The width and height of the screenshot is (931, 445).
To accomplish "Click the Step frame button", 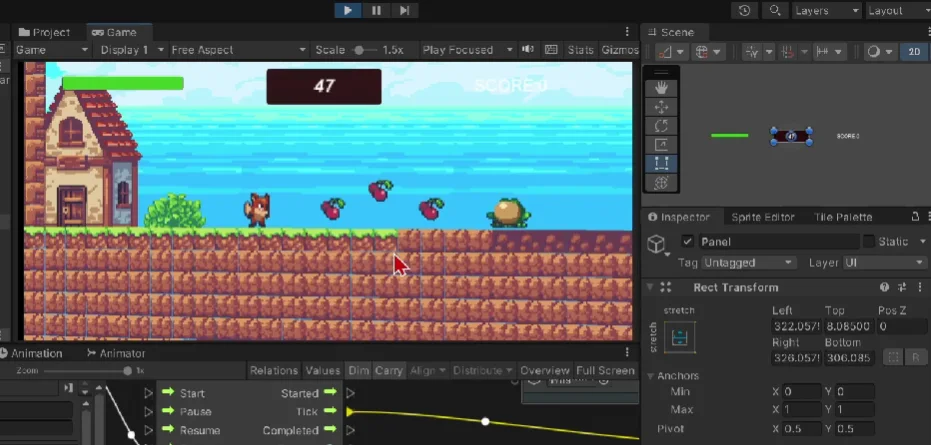I will [404, 10].
